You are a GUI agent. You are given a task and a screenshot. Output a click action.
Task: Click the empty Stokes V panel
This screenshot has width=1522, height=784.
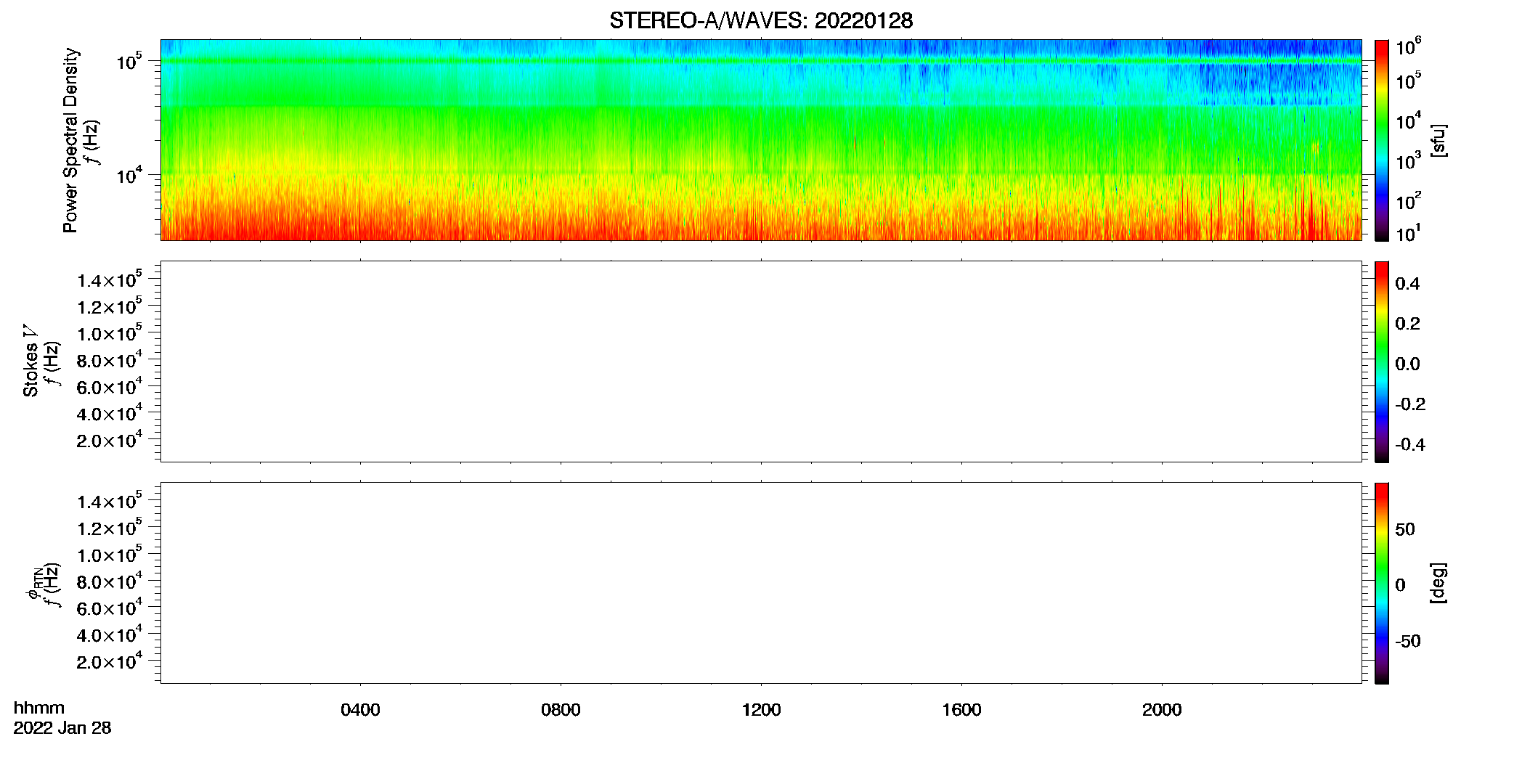tap(761, 362)
